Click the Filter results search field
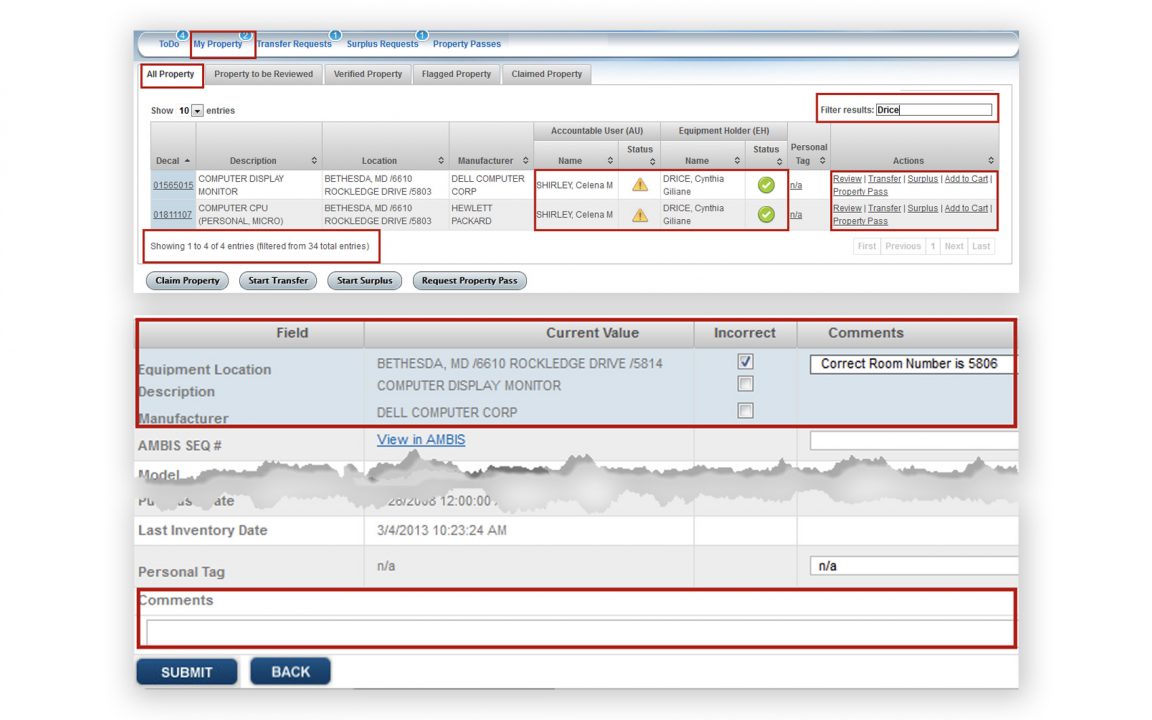Viewport: 1152px width, 720px height. click(933, 110)
